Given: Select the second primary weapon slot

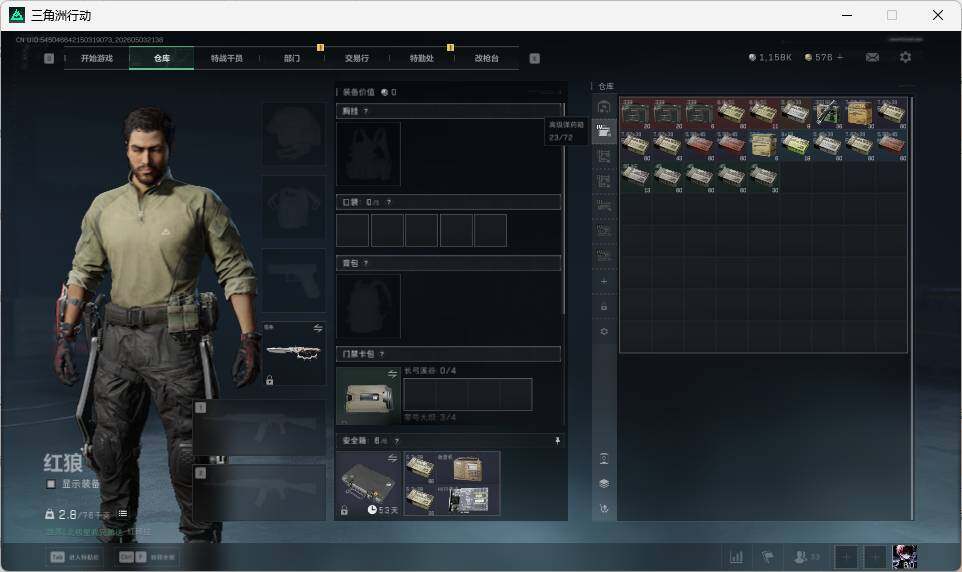Looking at the screenshot, I should 260,493.
